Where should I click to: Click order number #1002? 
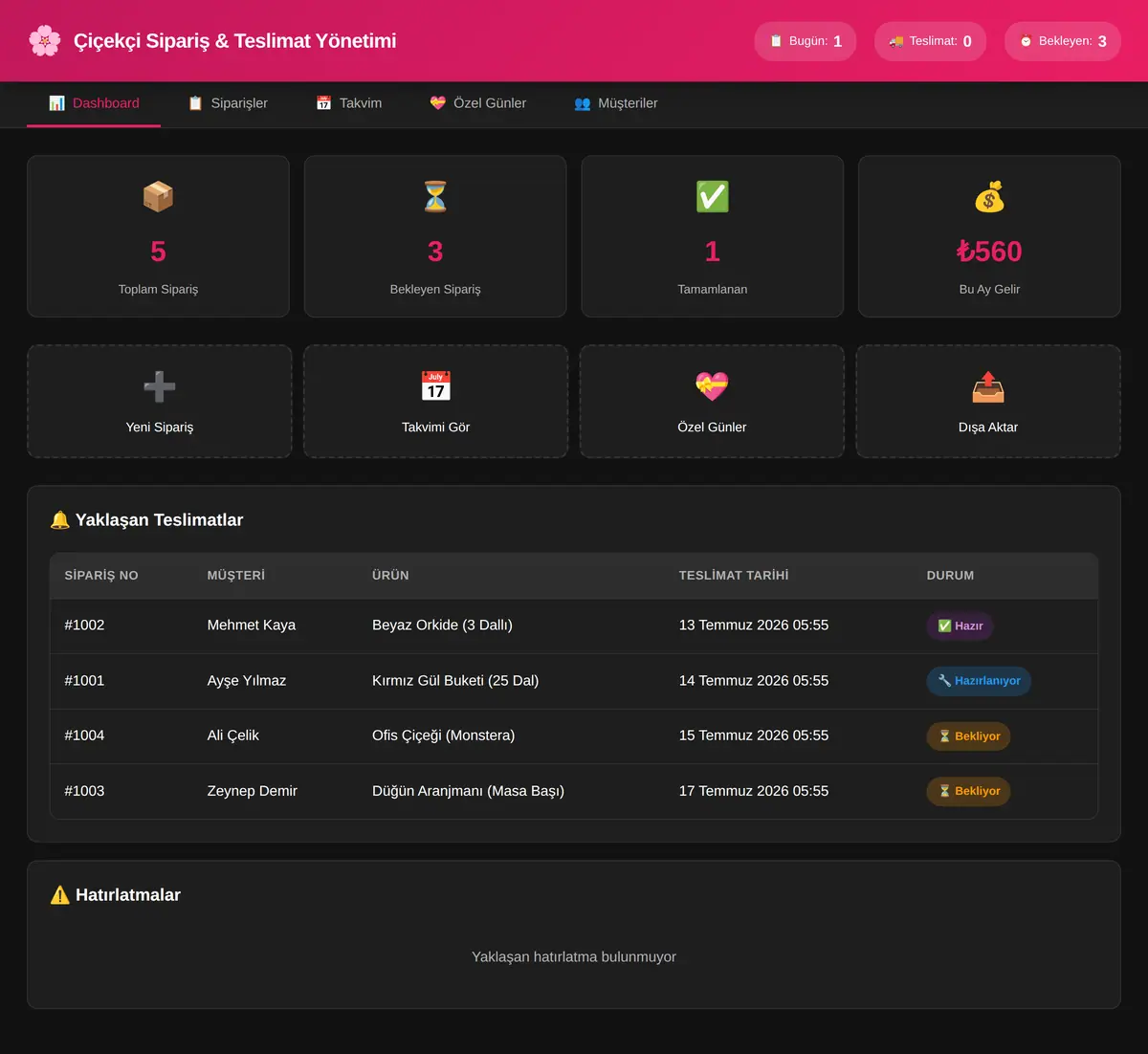pyautogui.click(x=84, y=626)
